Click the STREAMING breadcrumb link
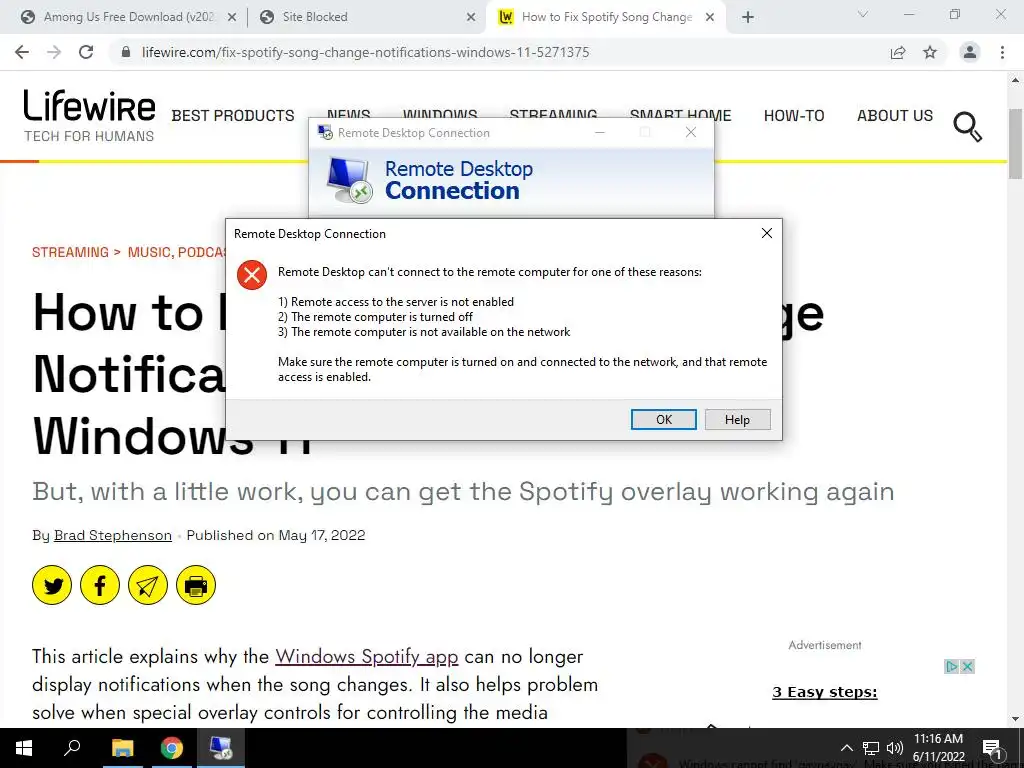 click(71, 252)
